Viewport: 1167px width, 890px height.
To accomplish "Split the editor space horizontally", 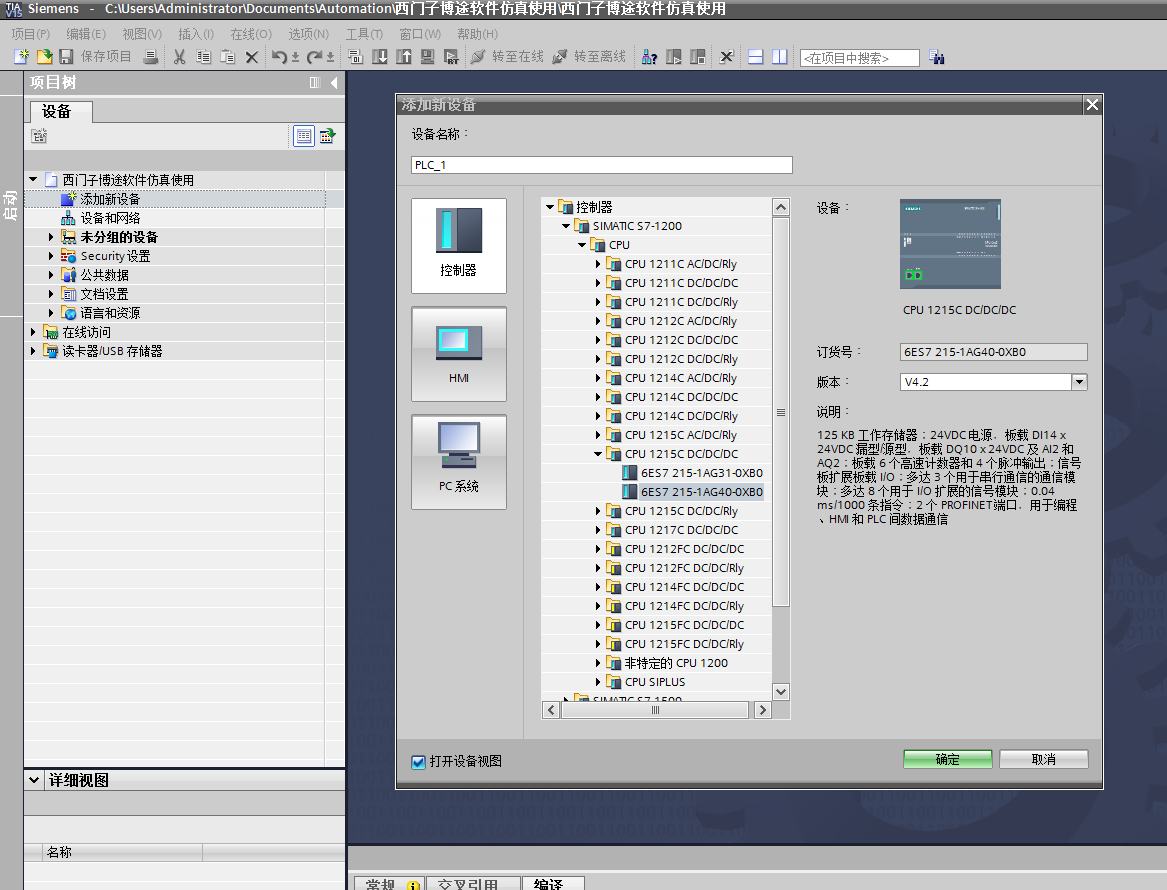I will coord(755,57).
